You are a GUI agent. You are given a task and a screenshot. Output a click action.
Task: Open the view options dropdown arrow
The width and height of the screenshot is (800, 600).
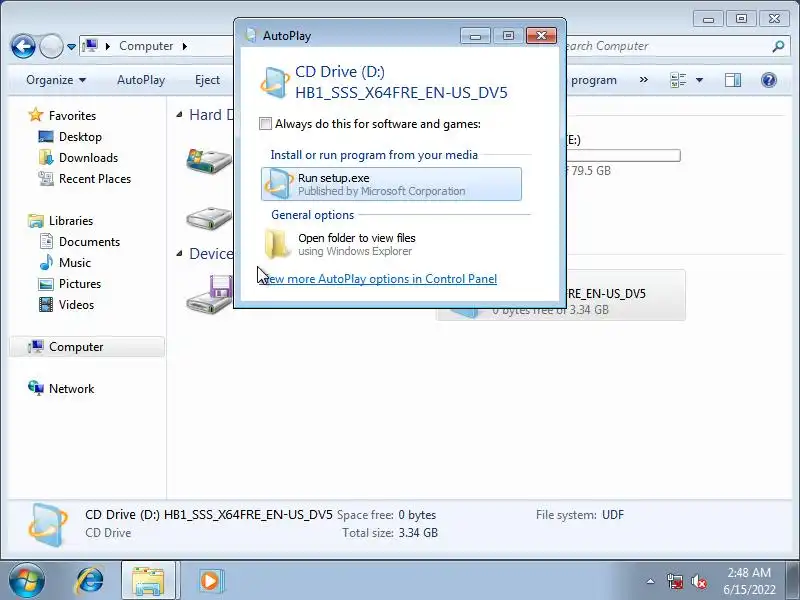pyautogui.click(x=699, y=80)
